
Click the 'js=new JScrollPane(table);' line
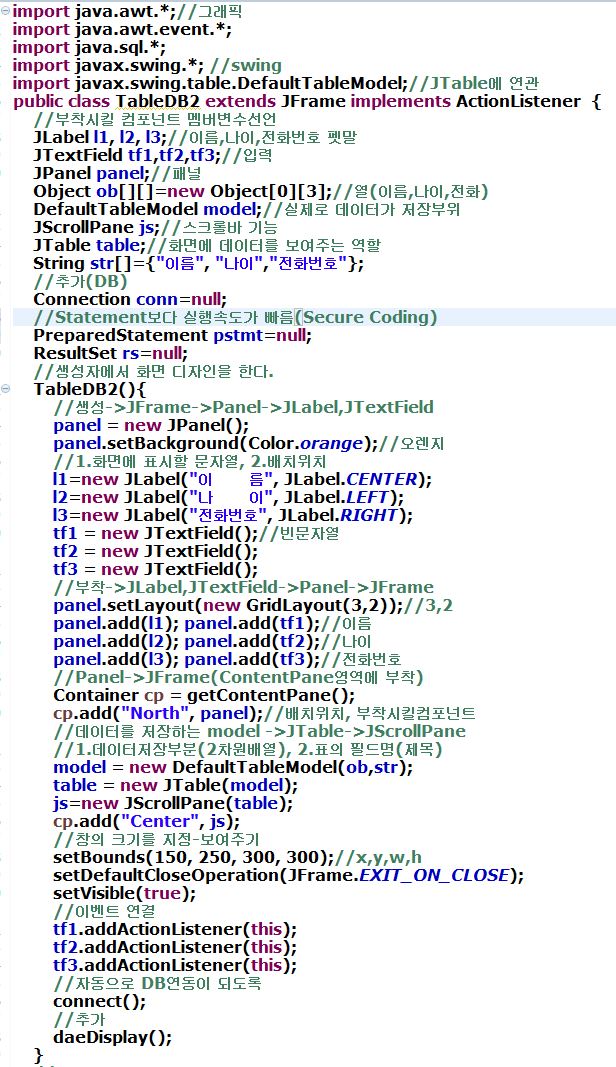174,803
